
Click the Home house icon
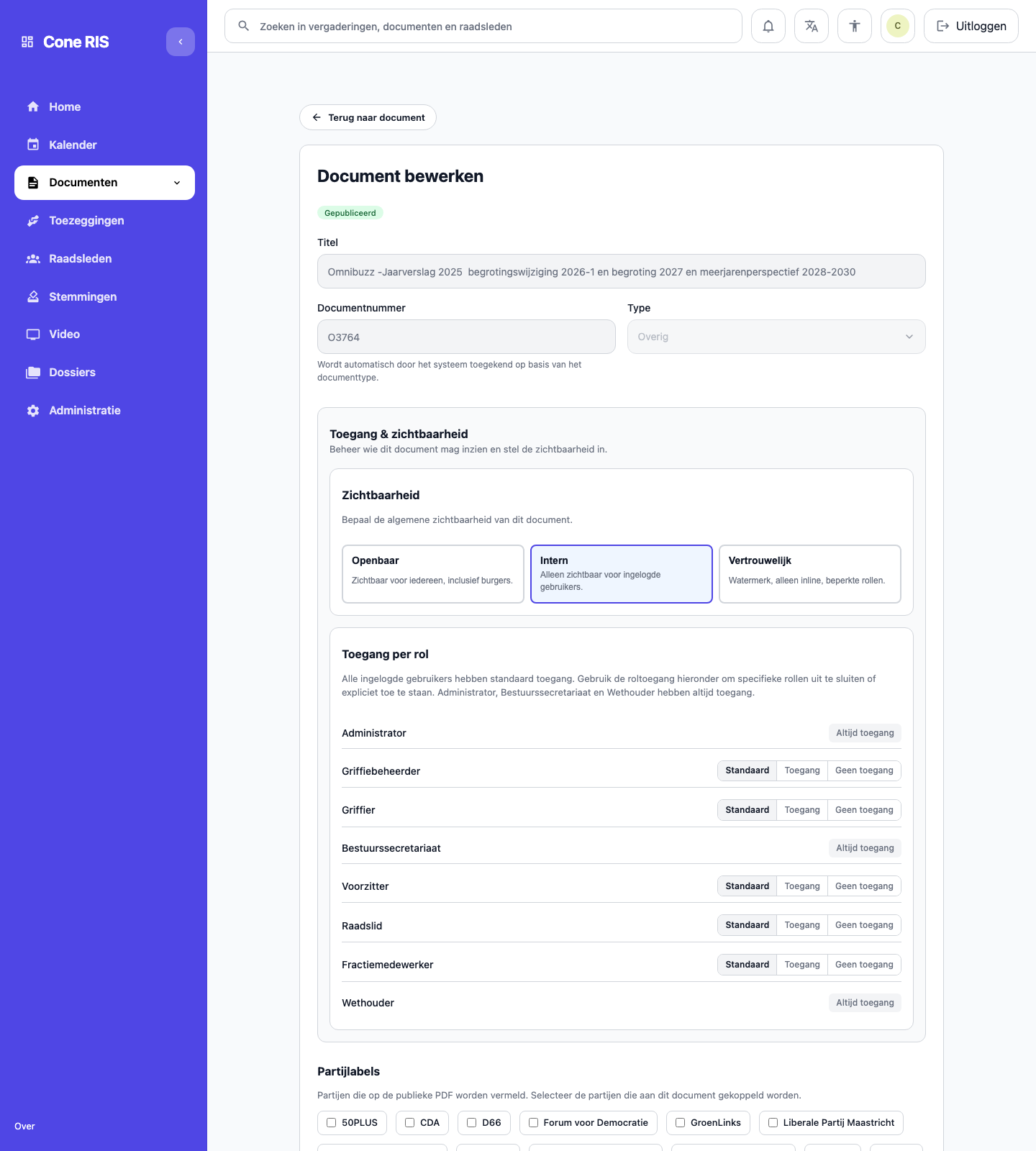(x=33, y=106)
